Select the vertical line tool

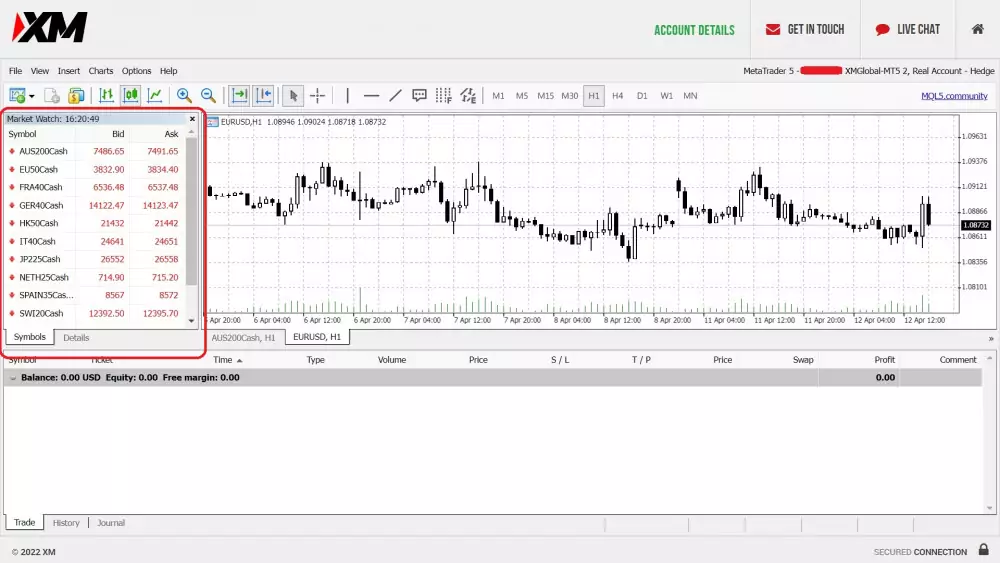click(348, 96)
